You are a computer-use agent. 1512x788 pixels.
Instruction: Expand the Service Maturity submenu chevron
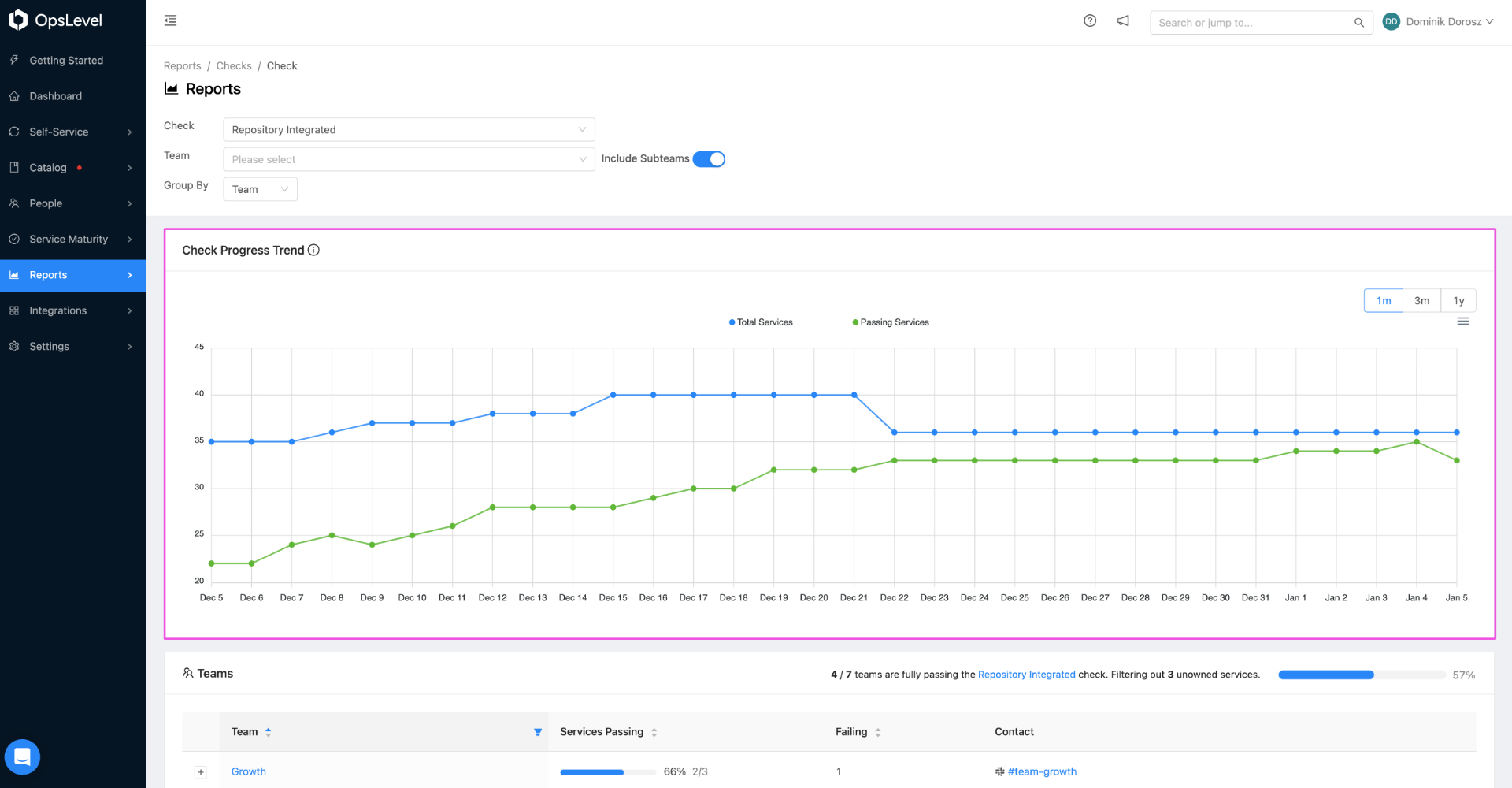130,239
